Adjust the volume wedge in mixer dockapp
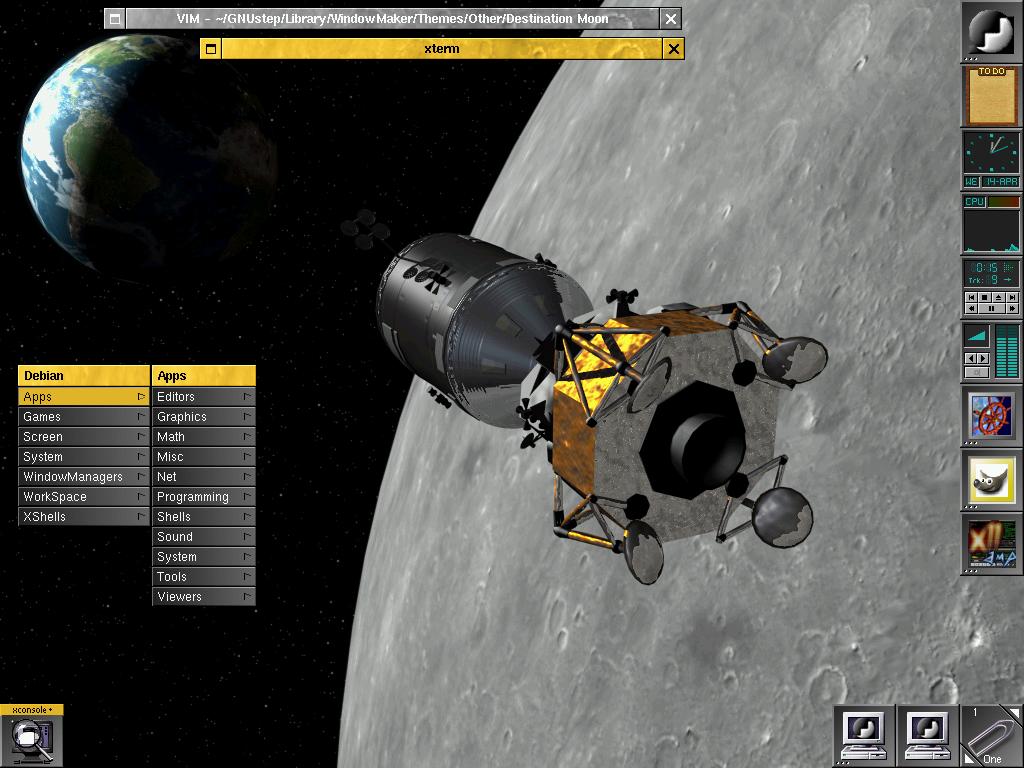Screen dimensions: 1024x768 [x=976, y=337]
